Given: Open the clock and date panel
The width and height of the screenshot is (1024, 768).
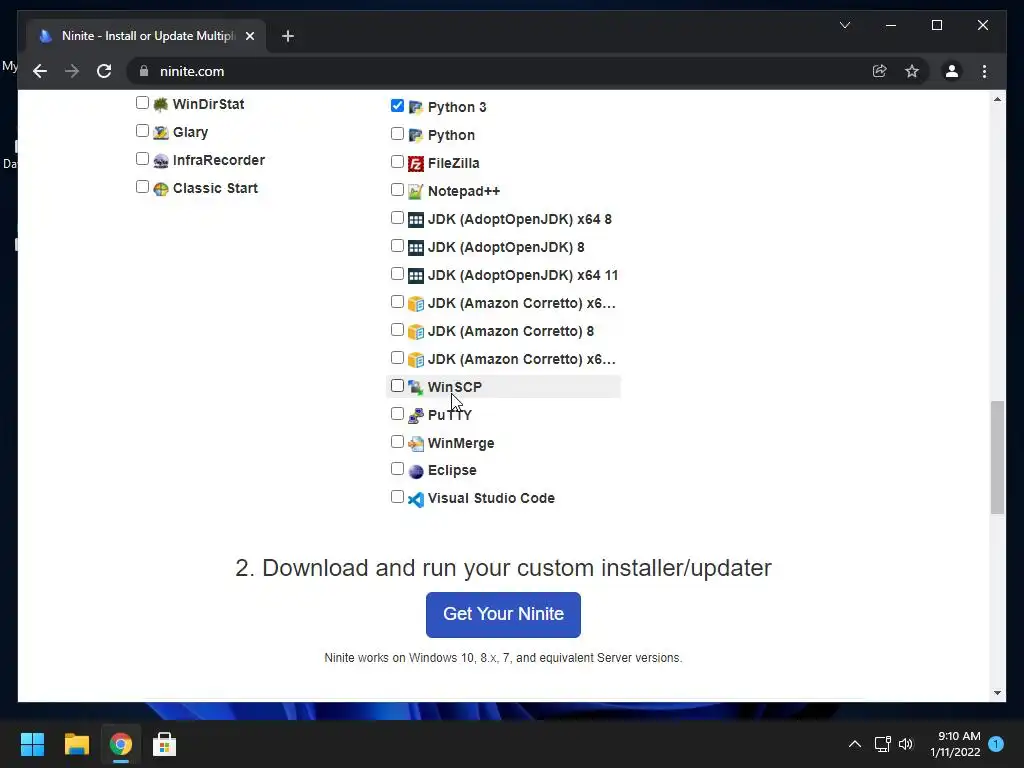Looking at the screenshot, I should (956, 744).
